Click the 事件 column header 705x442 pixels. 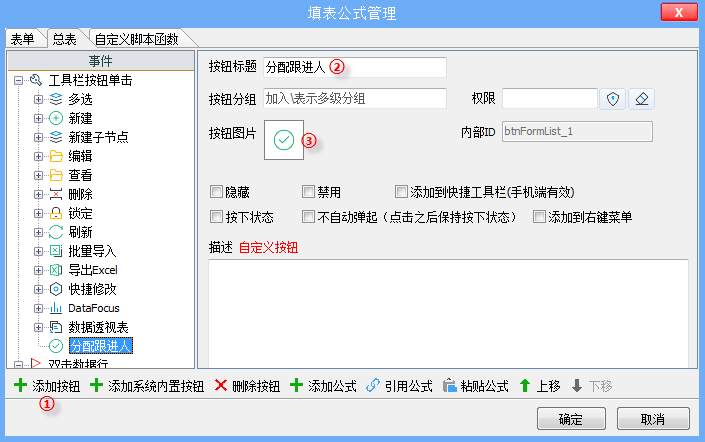(x=101, y=61)
